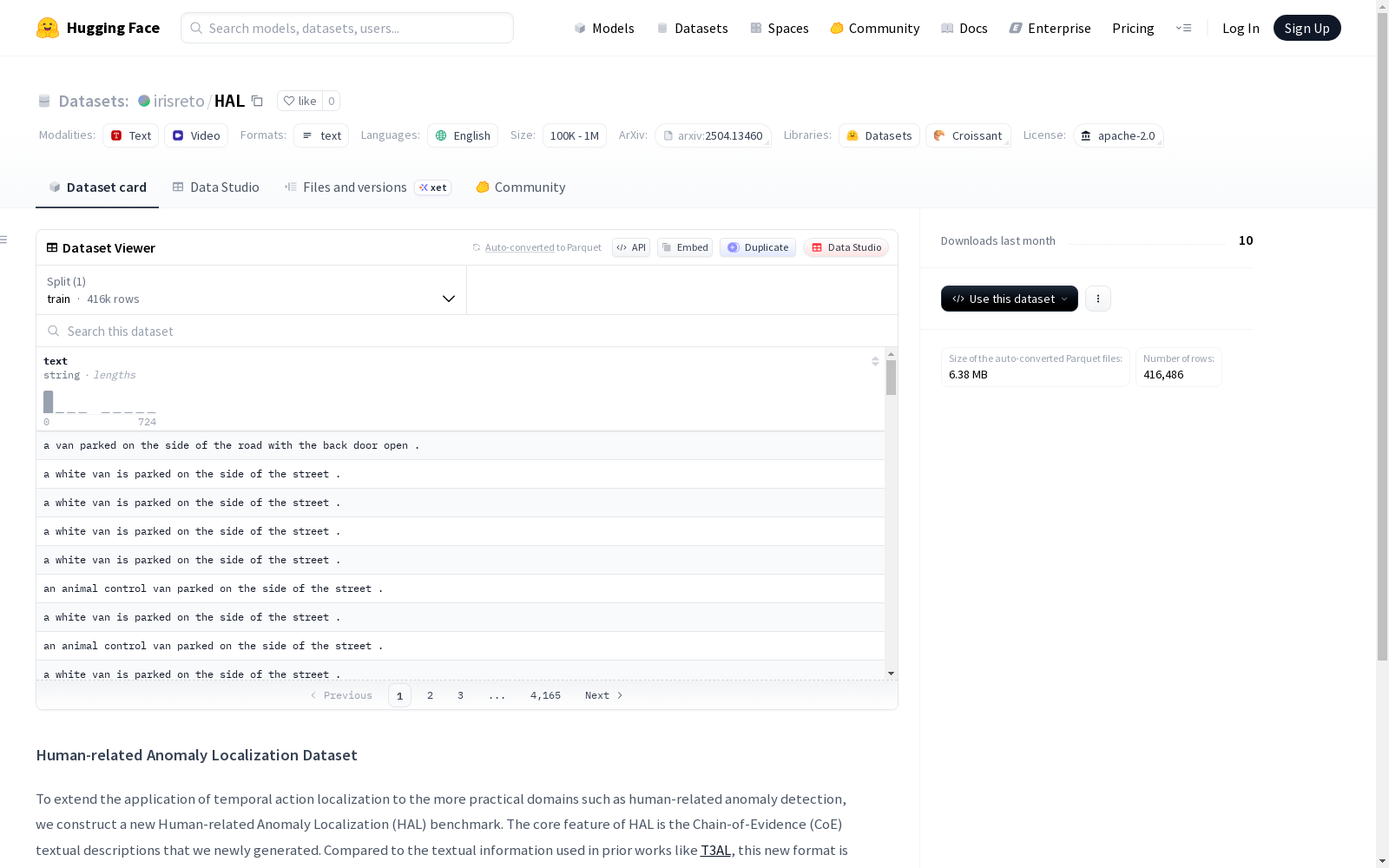Click the apache-2.0 license tag

[x=1118, y=135]
